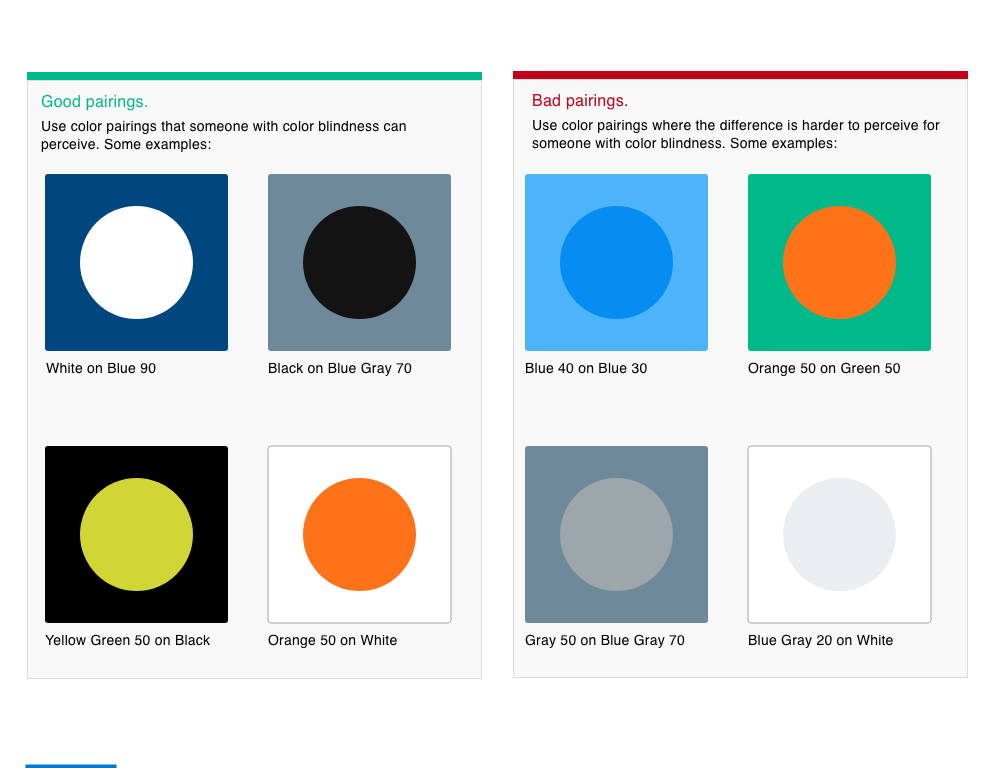The height and width of the screenshot is (768, 992).
Task: Click the White on Blue 90 swatch
Action: click(x=136, y=262)
